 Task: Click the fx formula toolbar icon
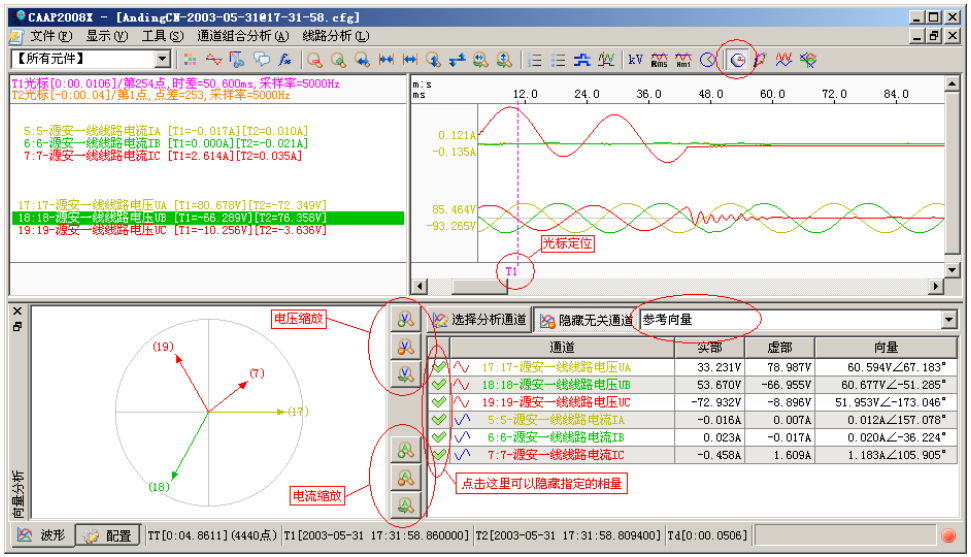coord(285,60)
